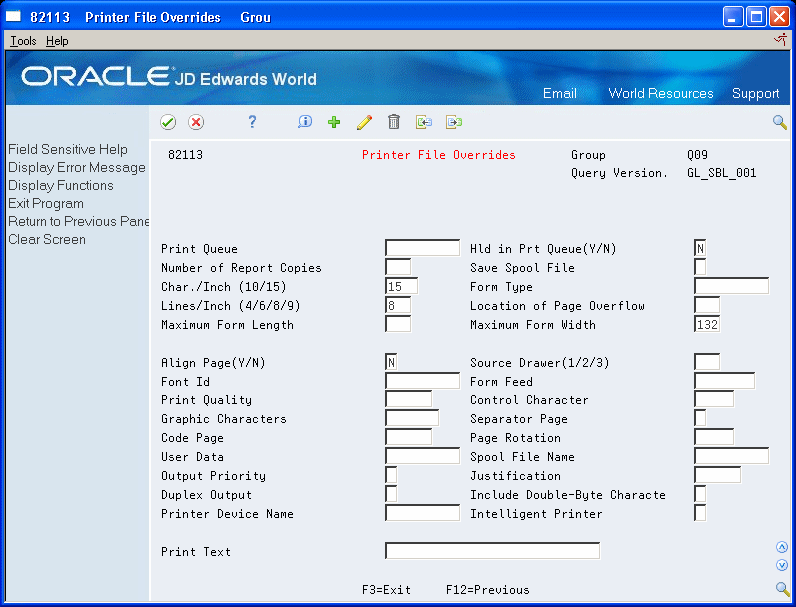Click the green plus Add icon
796x607 pixels.
point(334,122)
